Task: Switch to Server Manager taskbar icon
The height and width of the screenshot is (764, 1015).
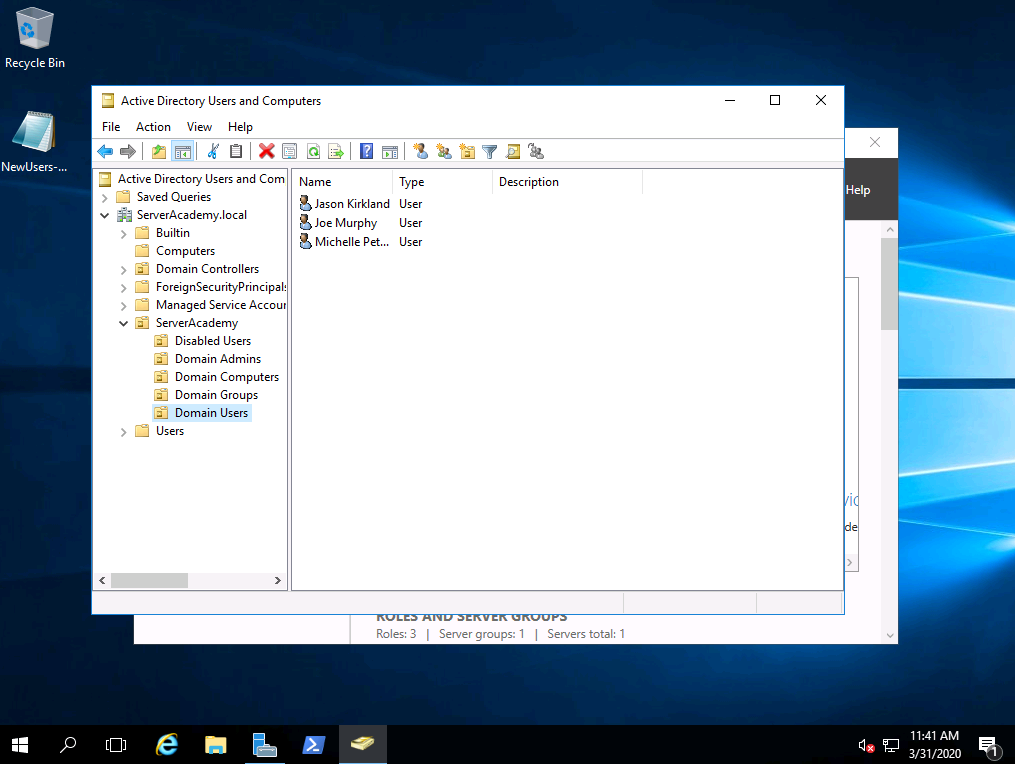Action: 265,745
